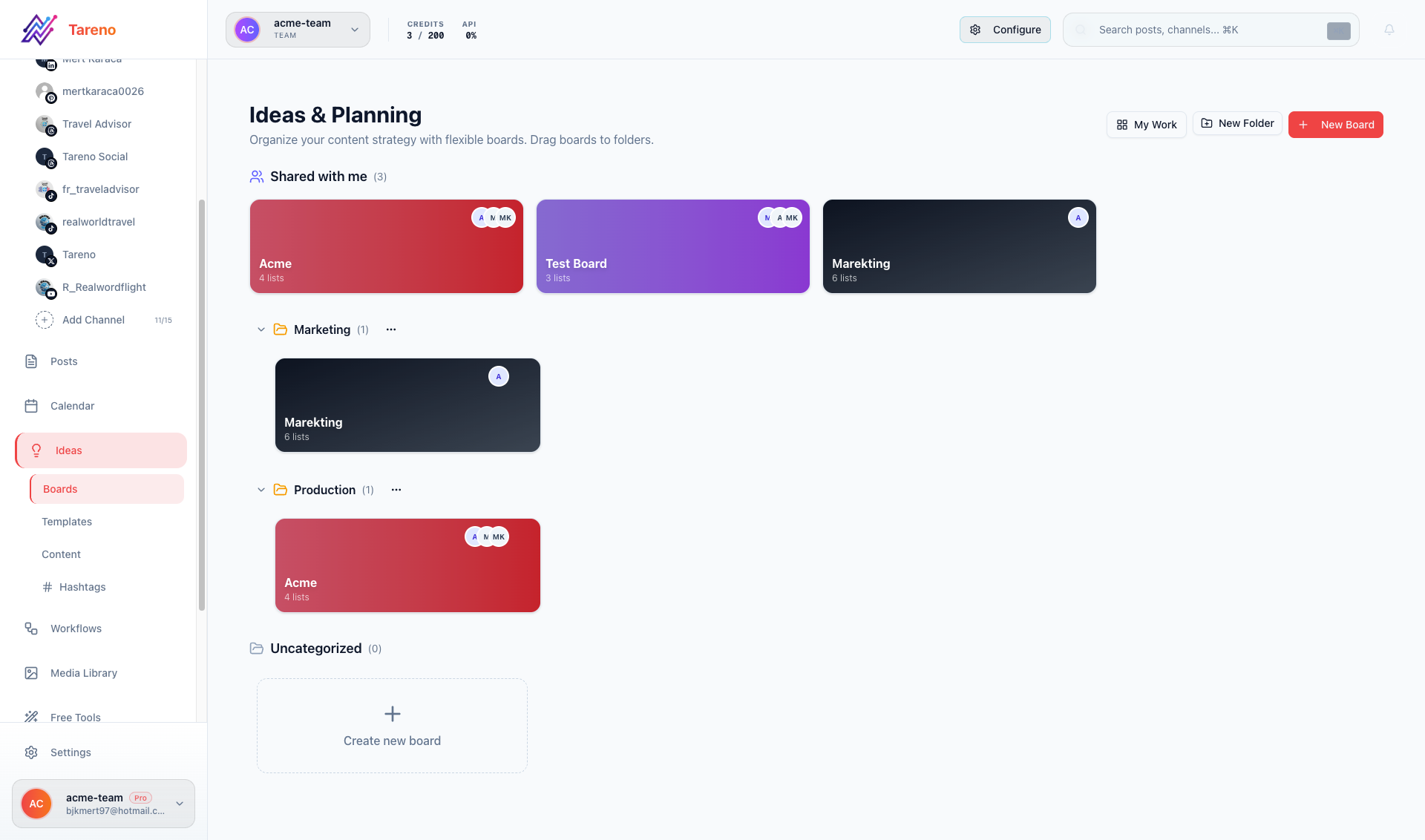The image size is (1425, 840).
Task: Collapse the Marketing folder
Action: point(261,329)
